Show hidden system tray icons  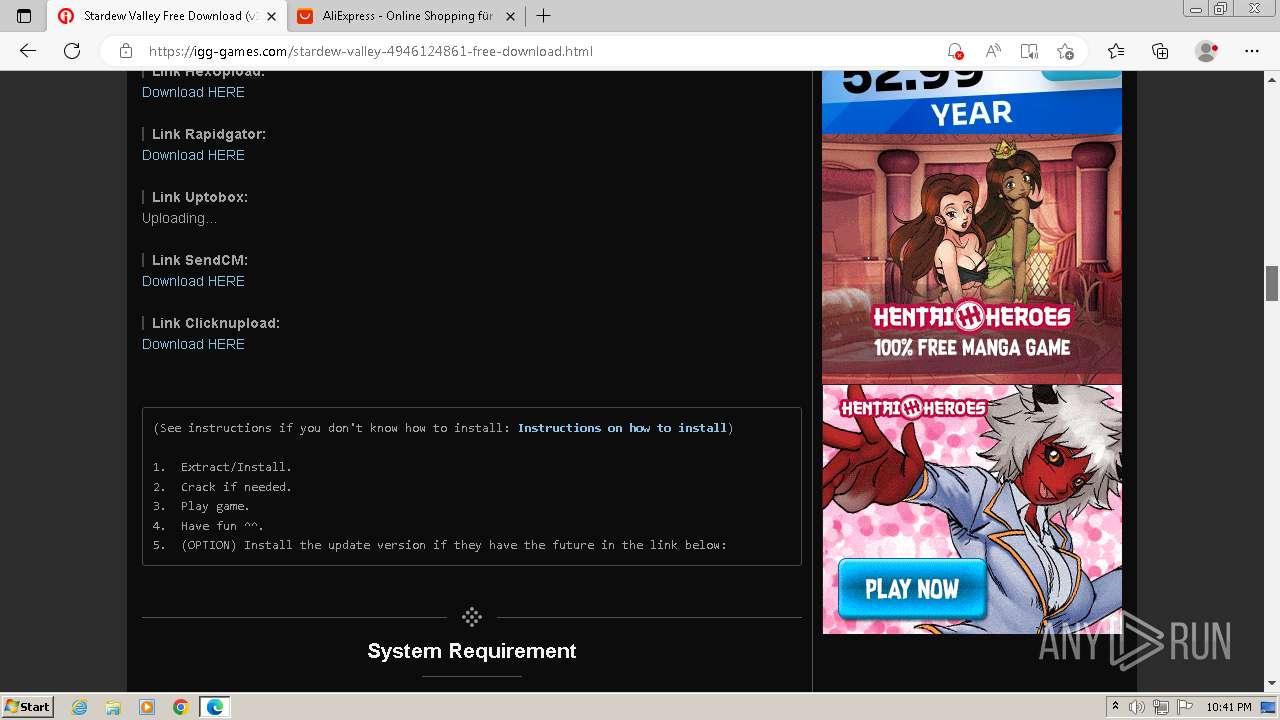[1115, 707]
